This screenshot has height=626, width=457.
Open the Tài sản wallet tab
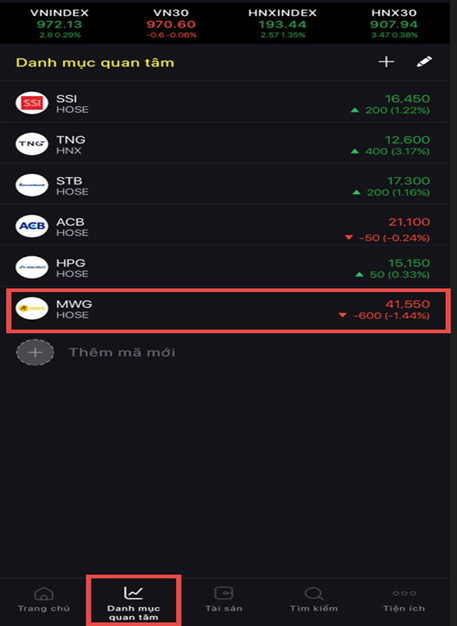coord(224,600)
